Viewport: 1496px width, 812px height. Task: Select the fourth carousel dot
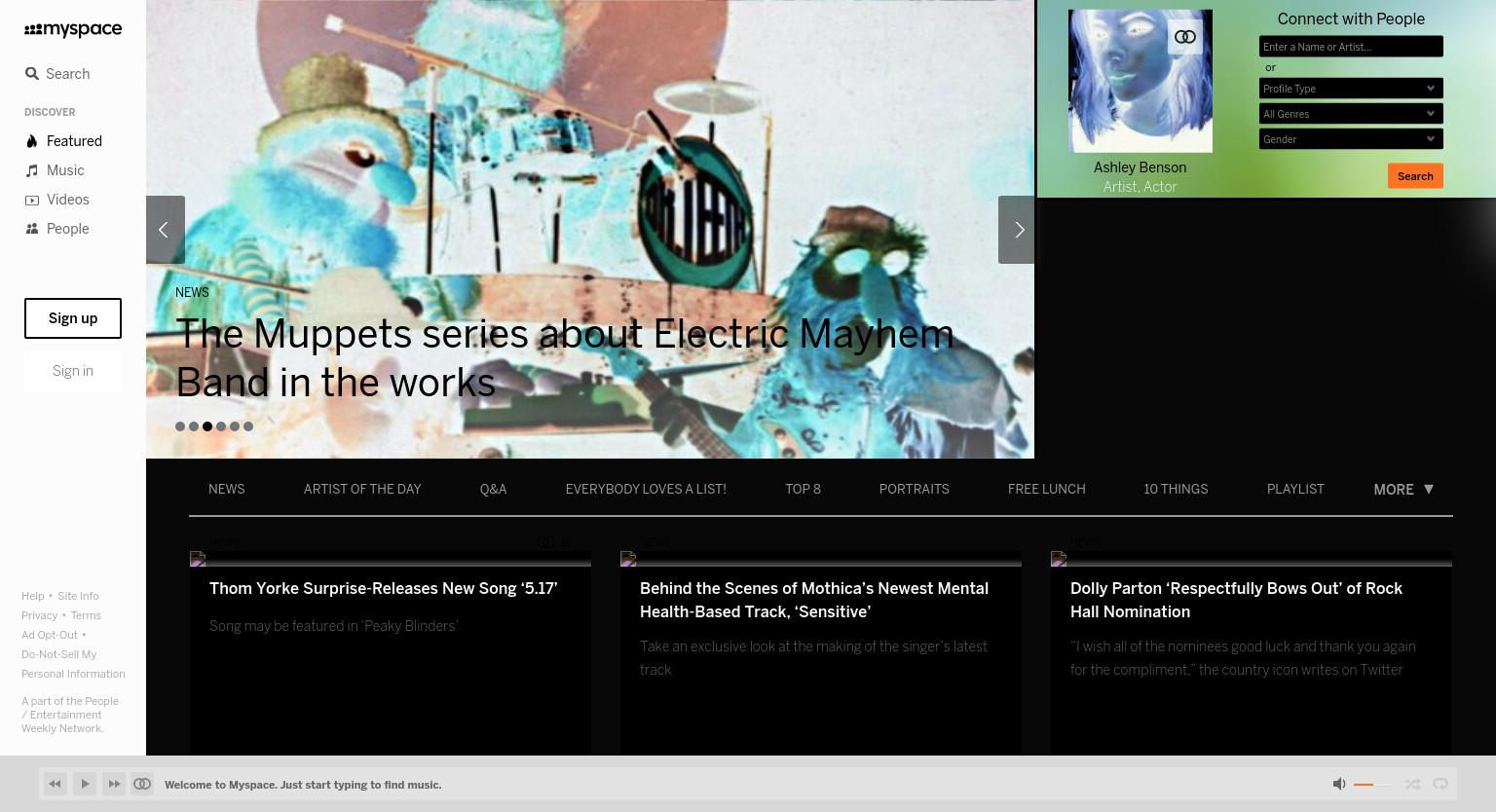221,426
